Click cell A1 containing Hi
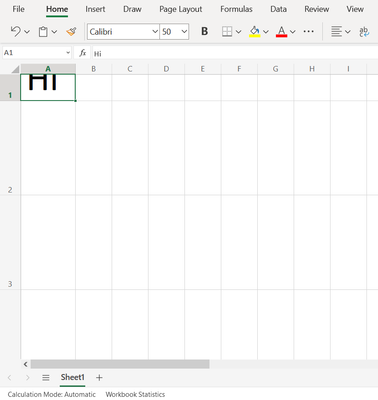378x400 pixels. tap(48, 87)
